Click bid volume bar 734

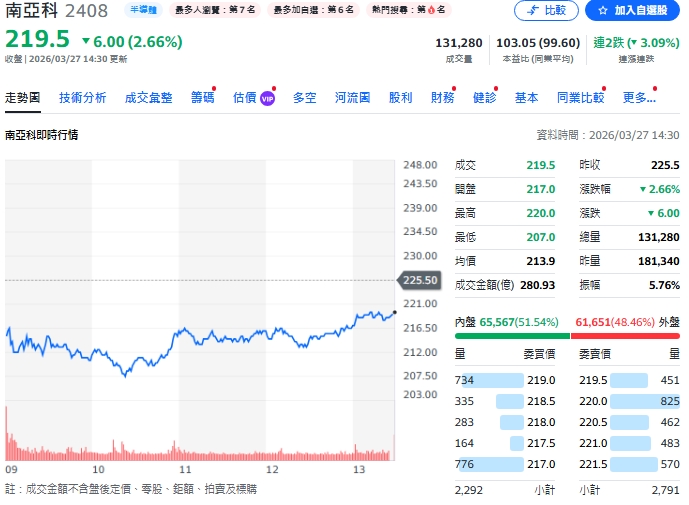pyautogui.click(x=491, y=380)
